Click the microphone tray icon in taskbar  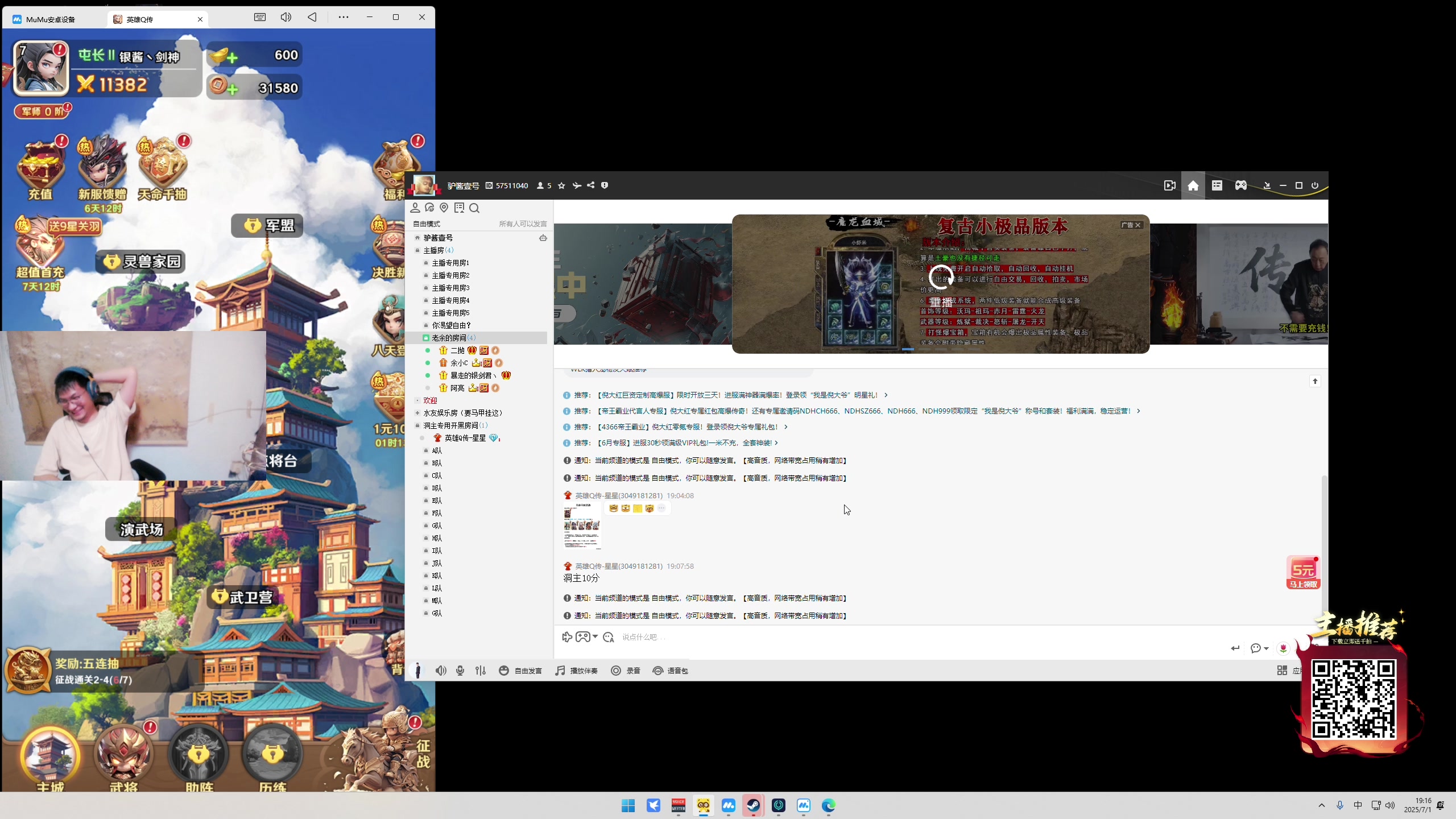1340,805
